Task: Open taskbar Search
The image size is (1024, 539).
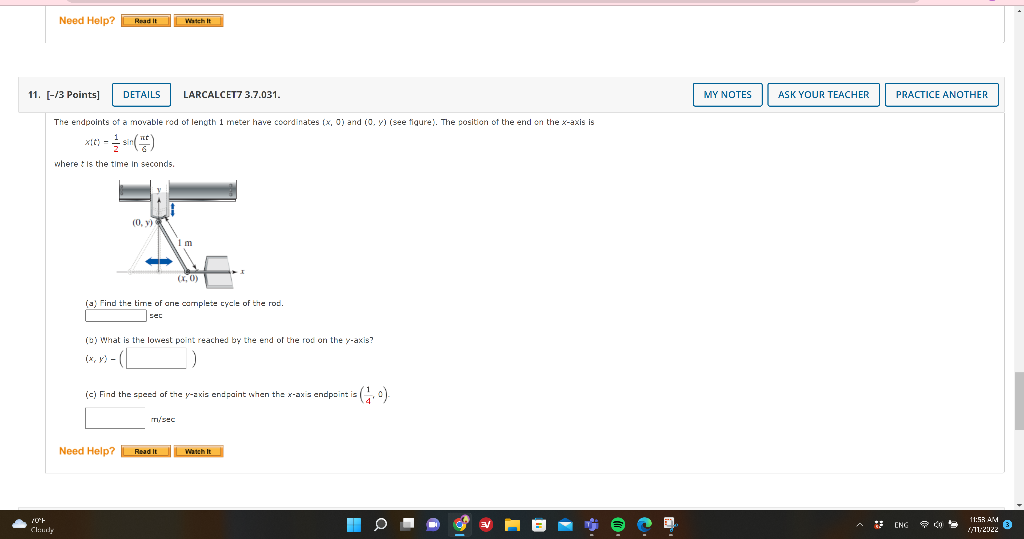Action: 381,525
